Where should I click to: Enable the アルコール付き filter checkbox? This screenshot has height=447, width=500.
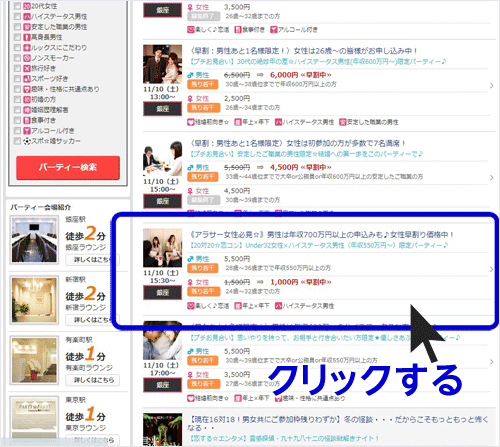(17, 130)
